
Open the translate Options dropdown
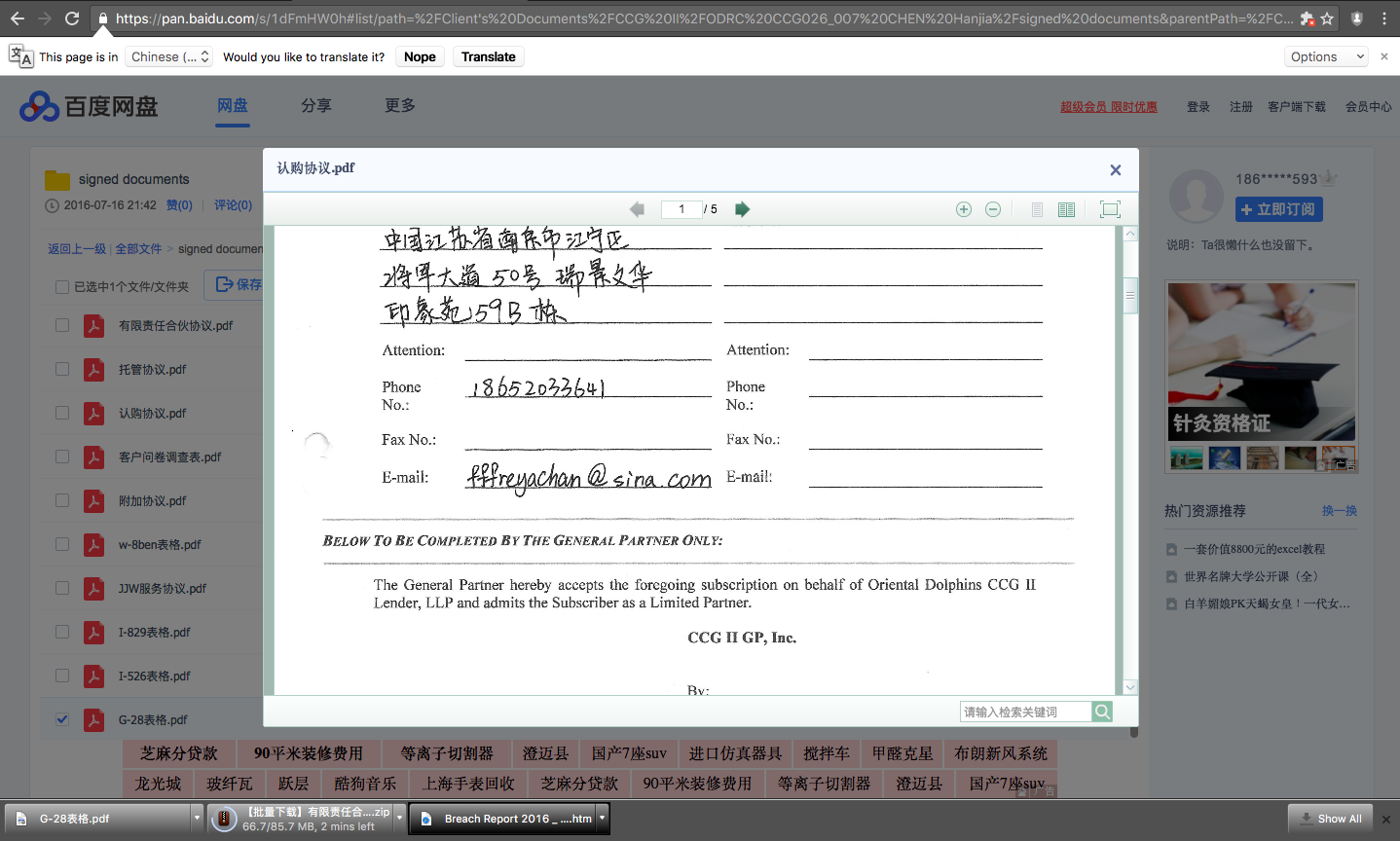[1326, 56]
